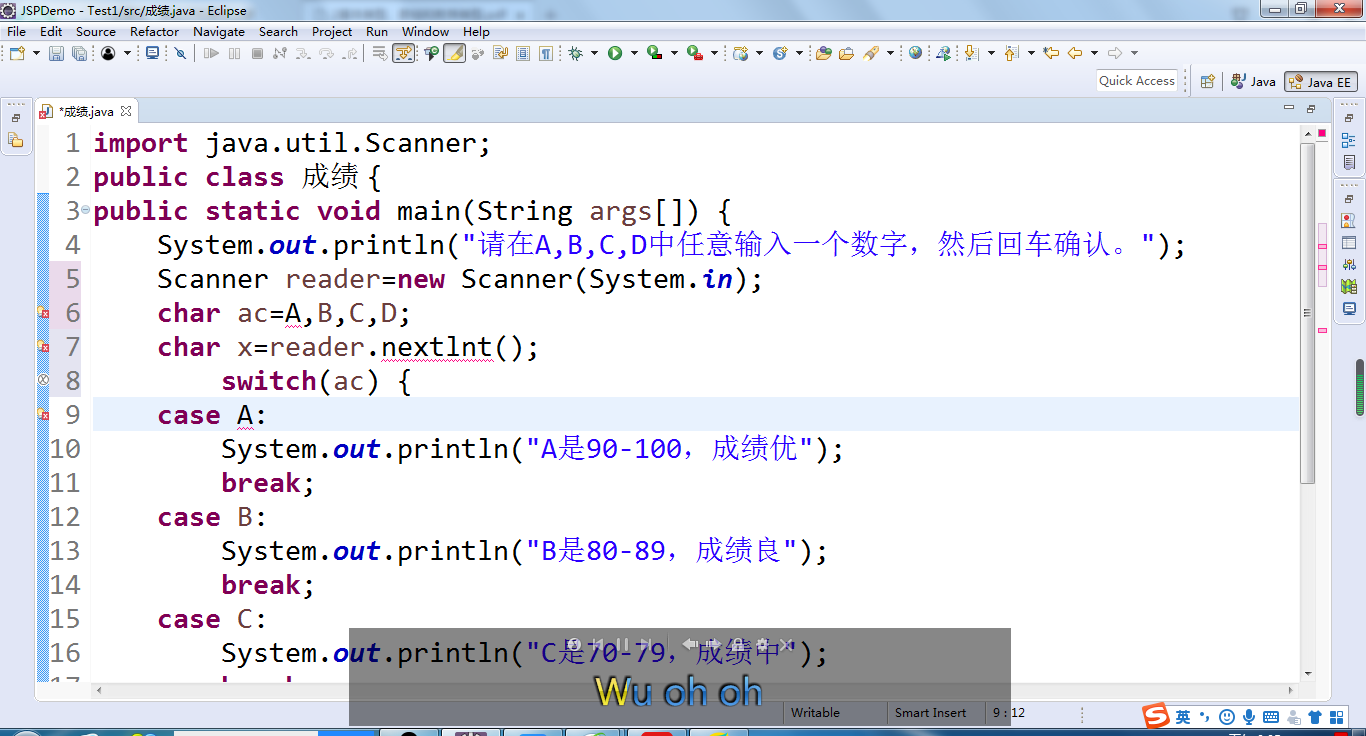Click the Skip All Breakpoints icon
1366x736 pixels.
point(180,53)
